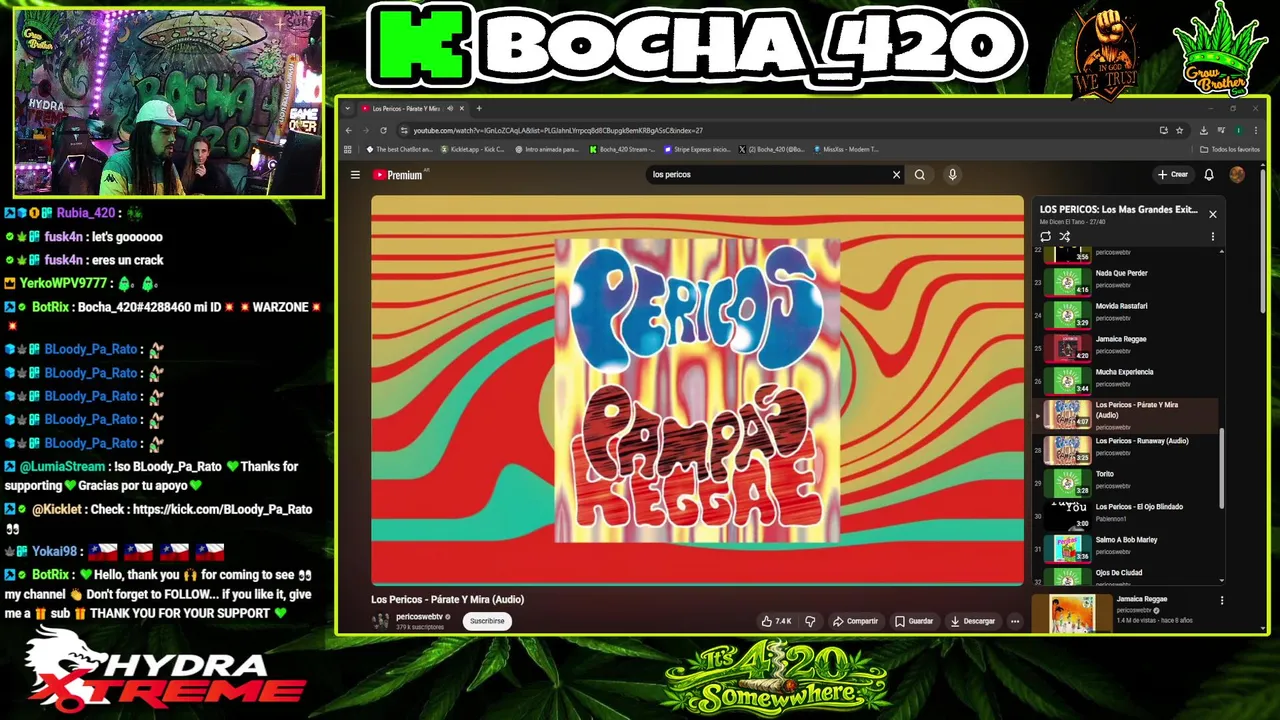The image size is (1280, 720).
Task: Open the browser downloads icon
Action: [x=1203, y=130]
